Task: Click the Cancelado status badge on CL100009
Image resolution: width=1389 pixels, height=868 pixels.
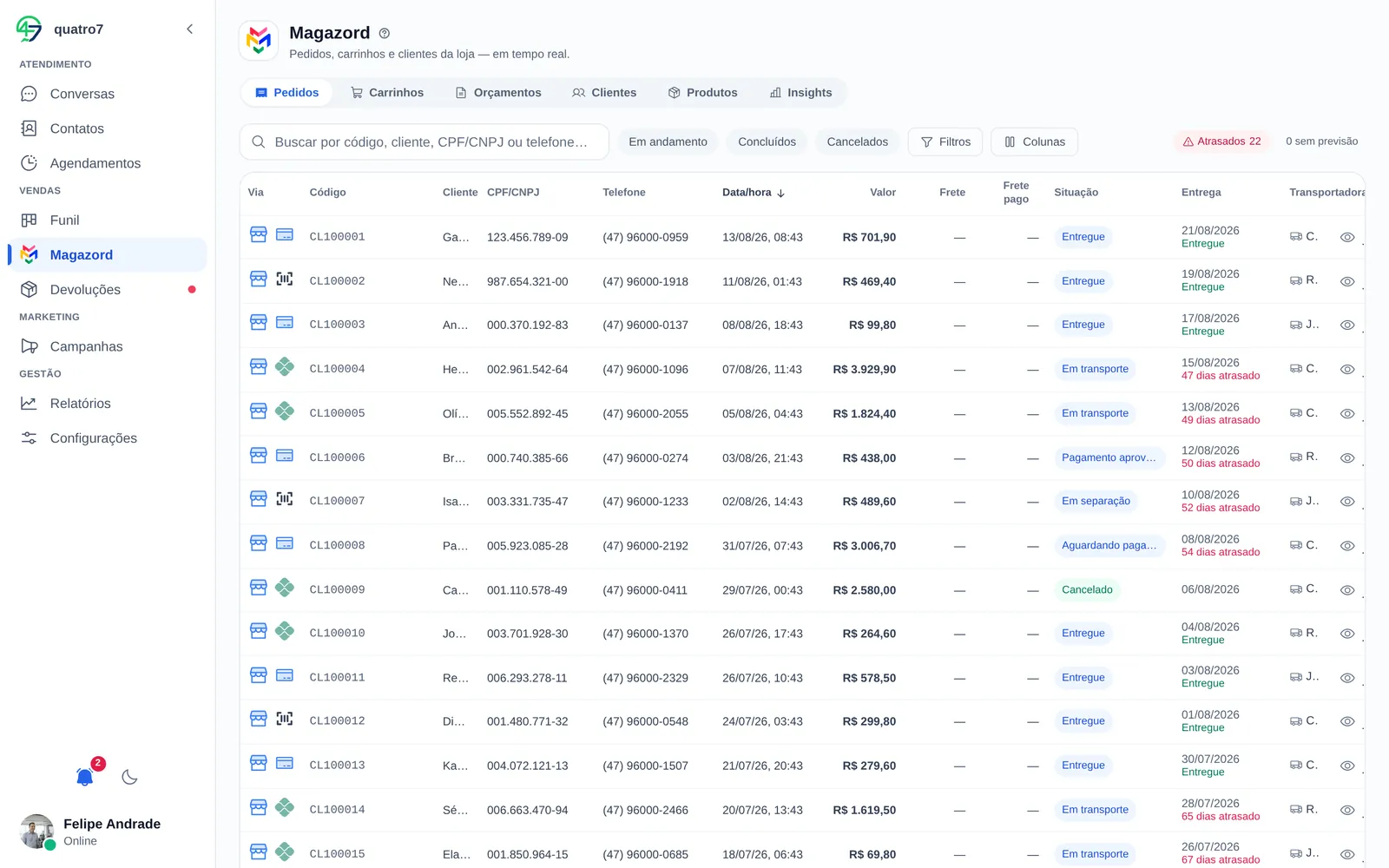Action: [x=1087, y=590]
